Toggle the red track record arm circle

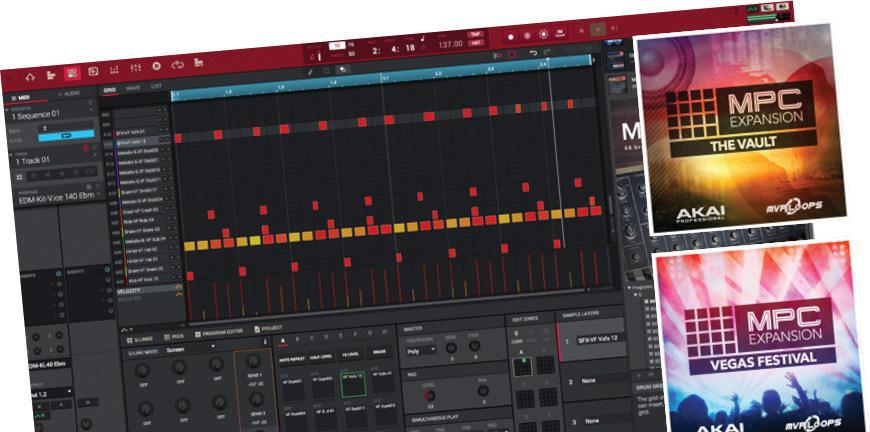coord(86,148)
